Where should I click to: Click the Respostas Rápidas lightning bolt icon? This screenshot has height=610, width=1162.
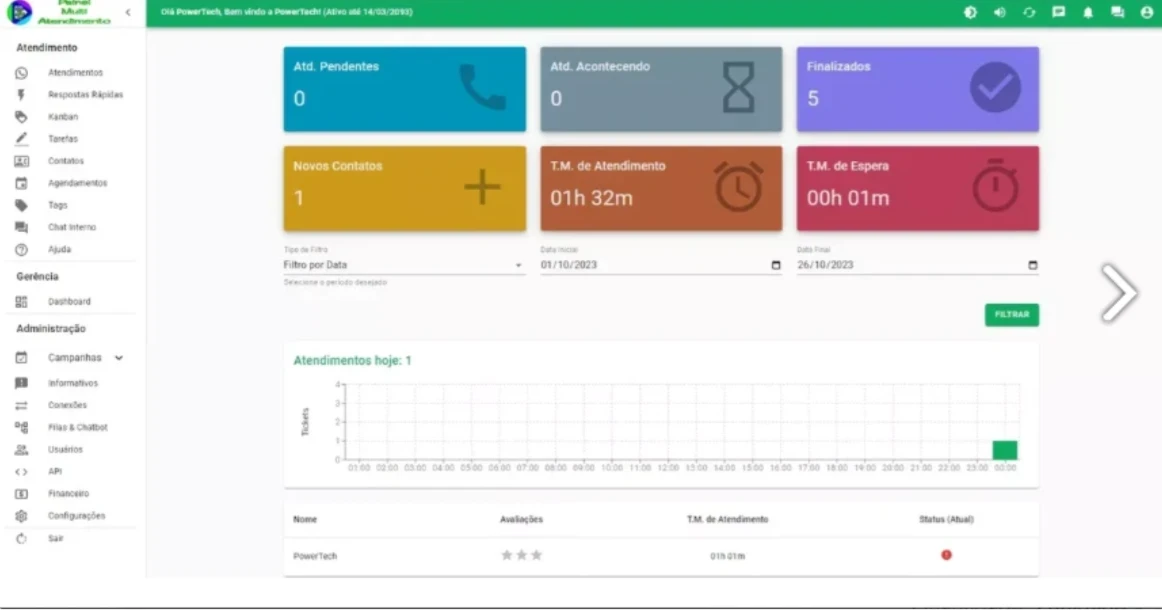tap(21, 95)
